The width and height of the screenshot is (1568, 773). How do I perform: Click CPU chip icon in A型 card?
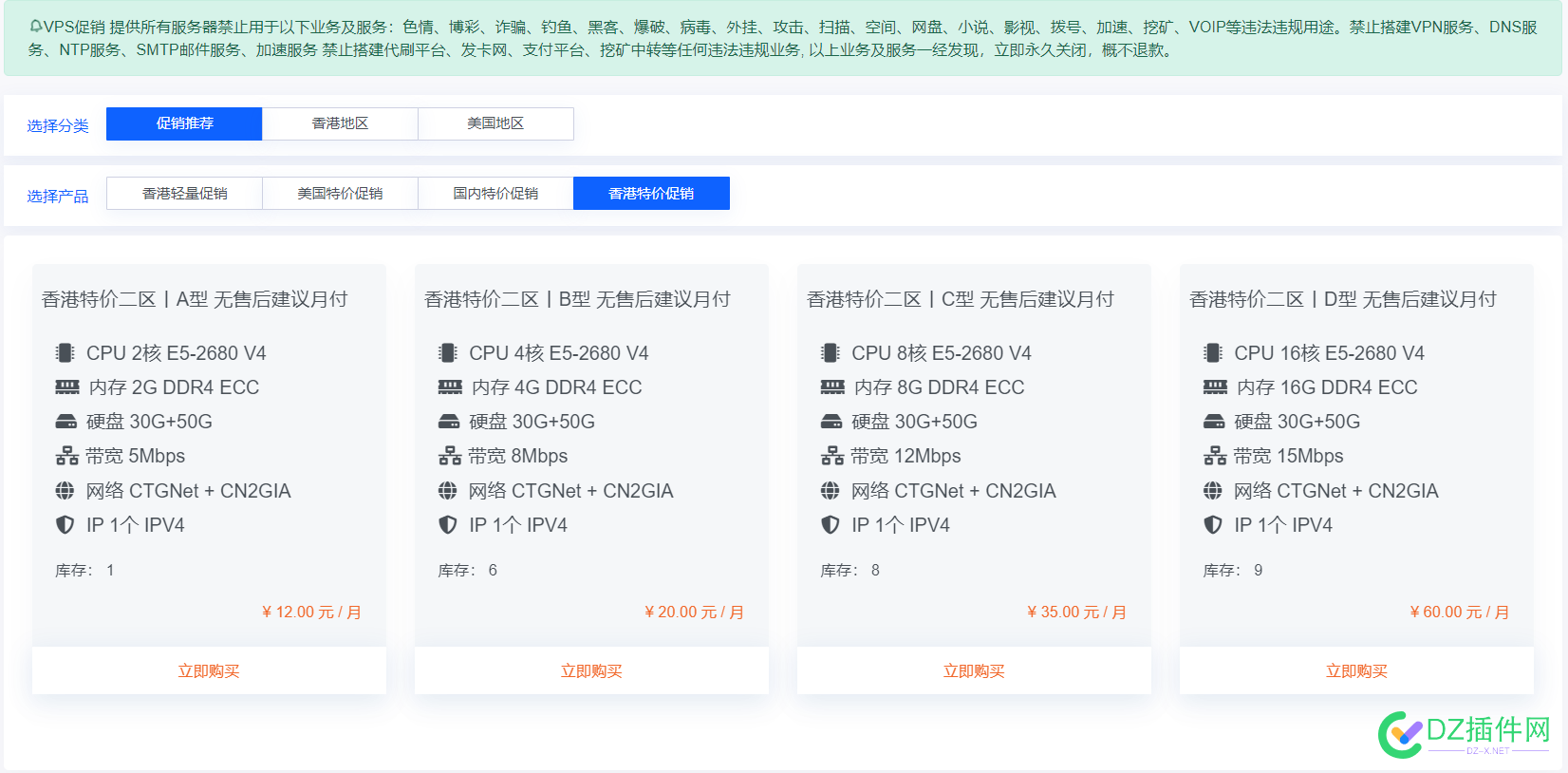[65, 353]
